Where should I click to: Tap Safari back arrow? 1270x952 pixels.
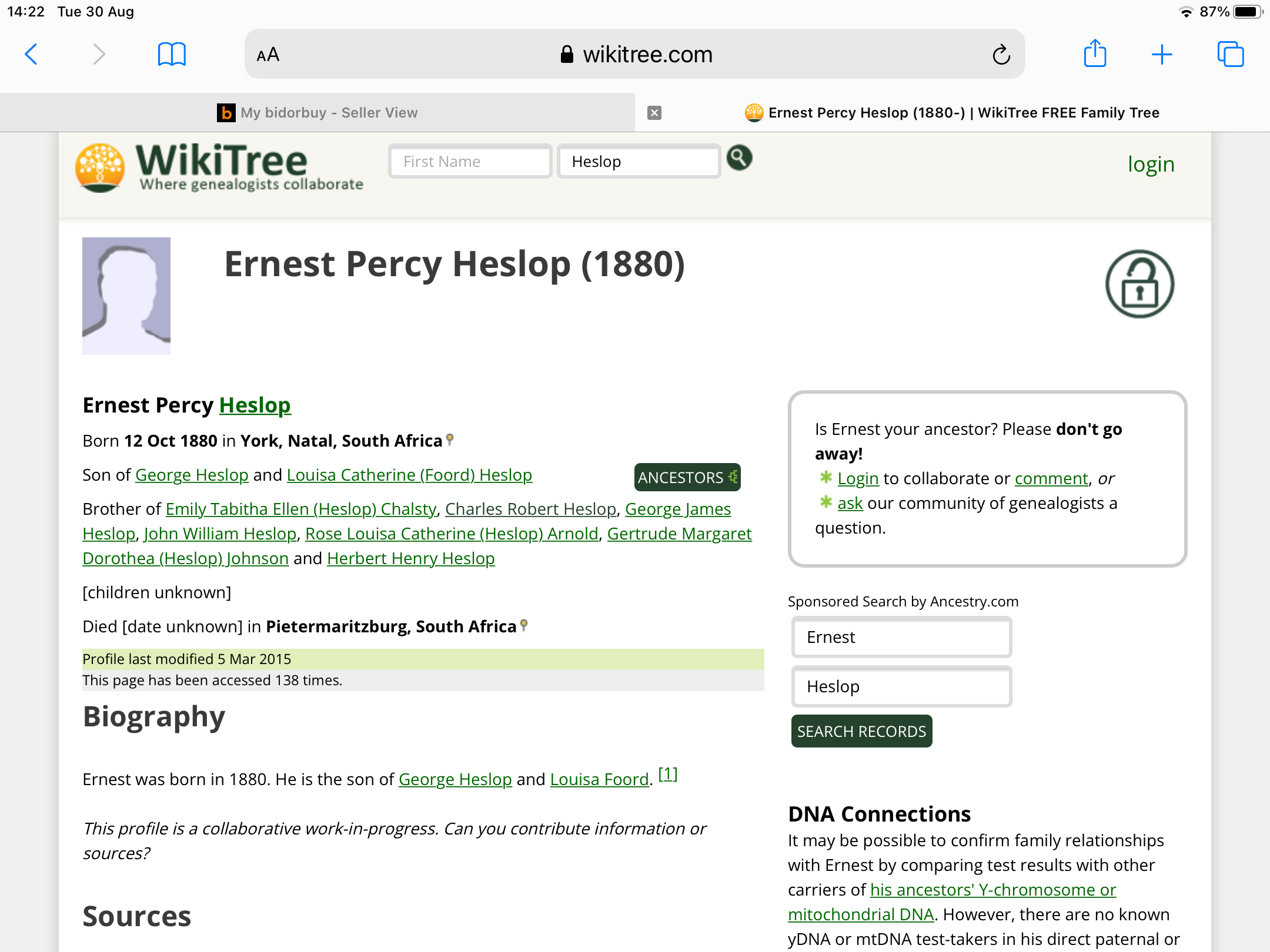[32, 55]
